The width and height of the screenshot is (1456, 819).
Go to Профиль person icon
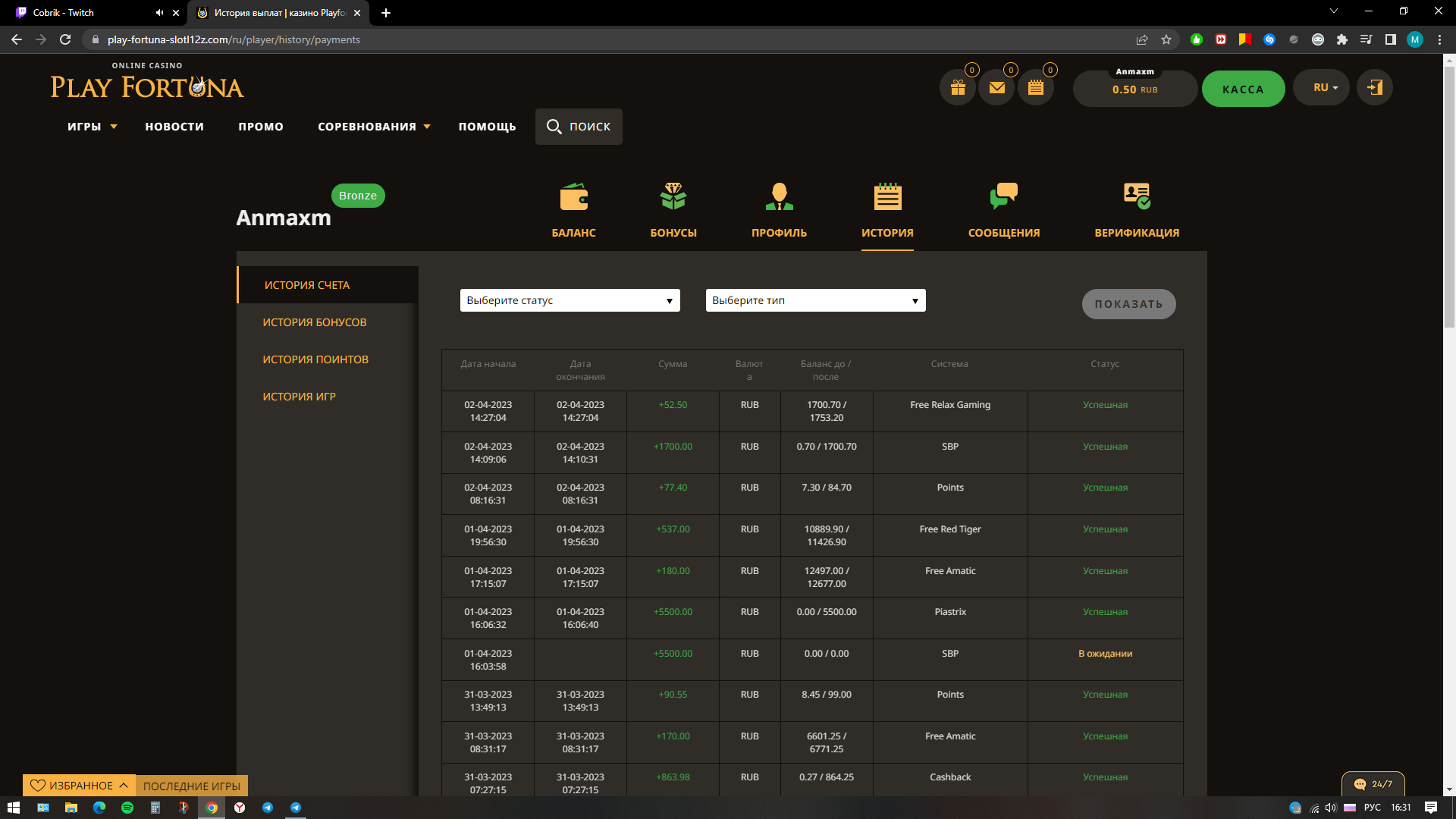pos(779,210)
